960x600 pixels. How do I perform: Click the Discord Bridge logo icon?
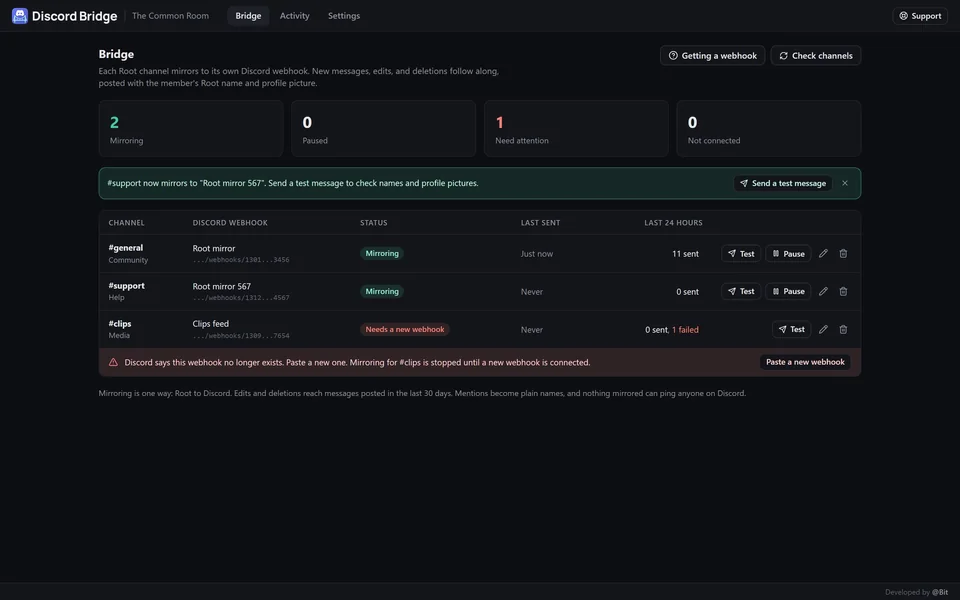(x=20, y=16)
